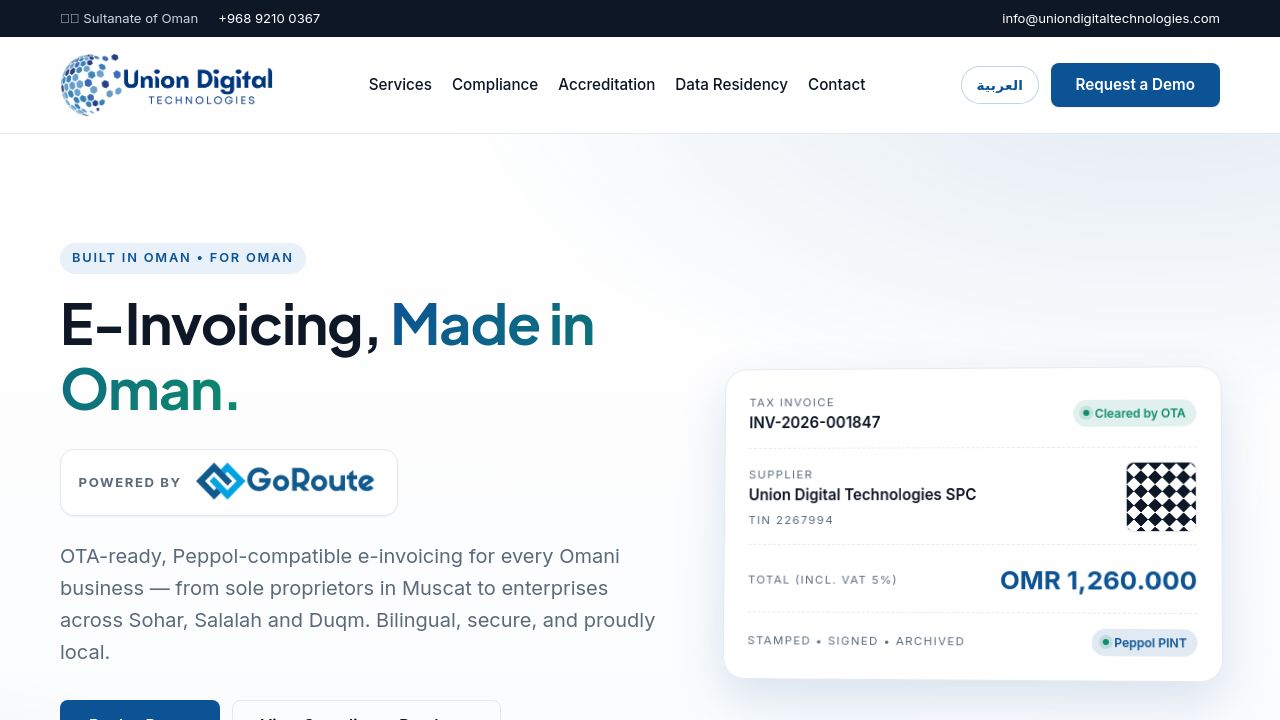Open the Compliance menu item
The image size is (1280, 720).
495,85
